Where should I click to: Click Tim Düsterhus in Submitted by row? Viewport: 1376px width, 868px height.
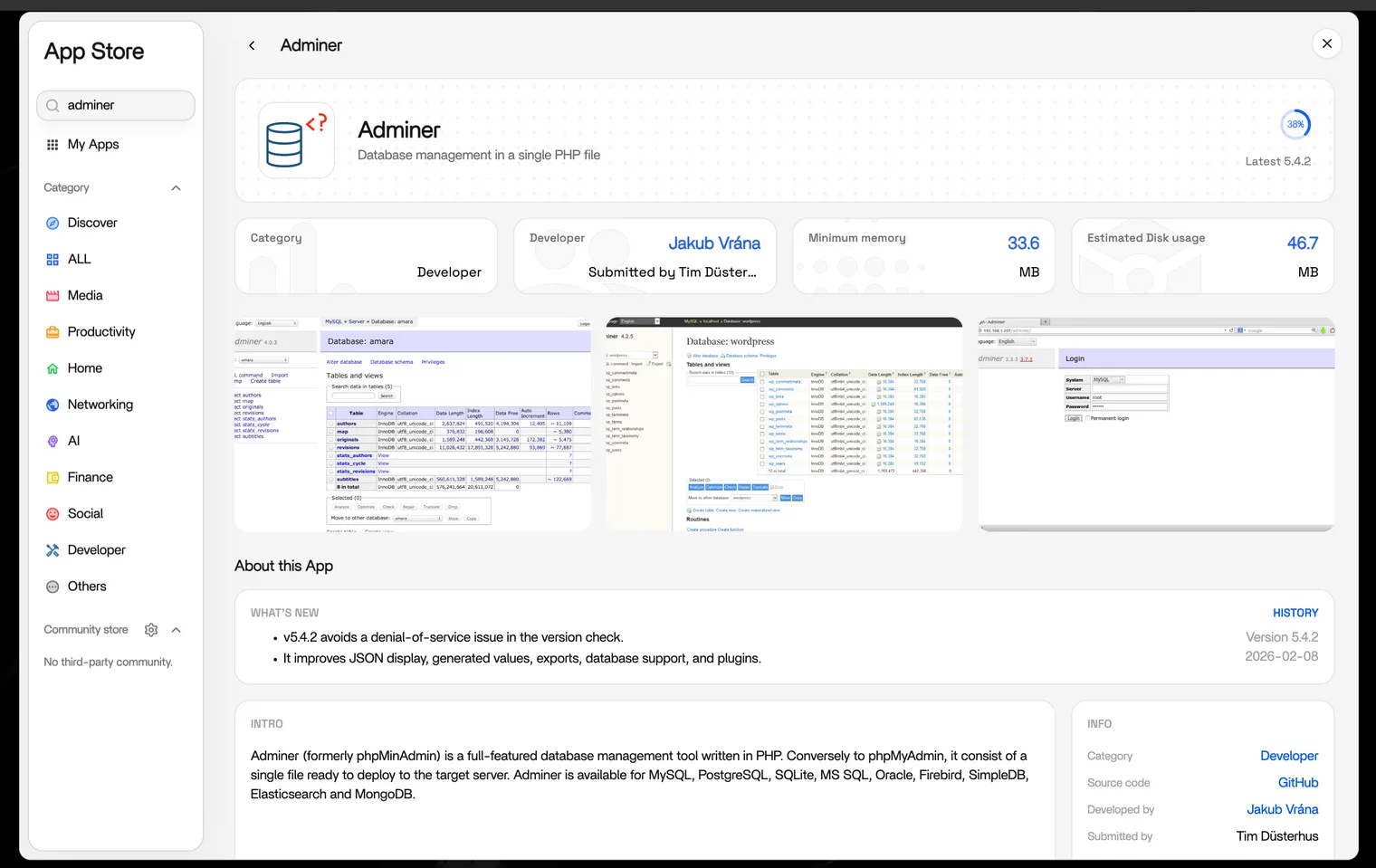(1277, 836)
